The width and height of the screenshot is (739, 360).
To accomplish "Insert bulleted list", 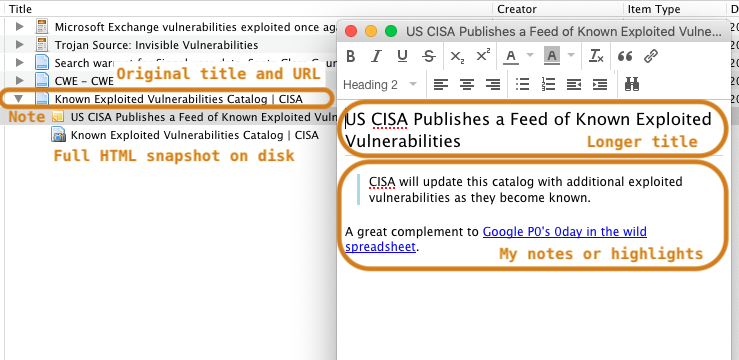I will [522, 84].
